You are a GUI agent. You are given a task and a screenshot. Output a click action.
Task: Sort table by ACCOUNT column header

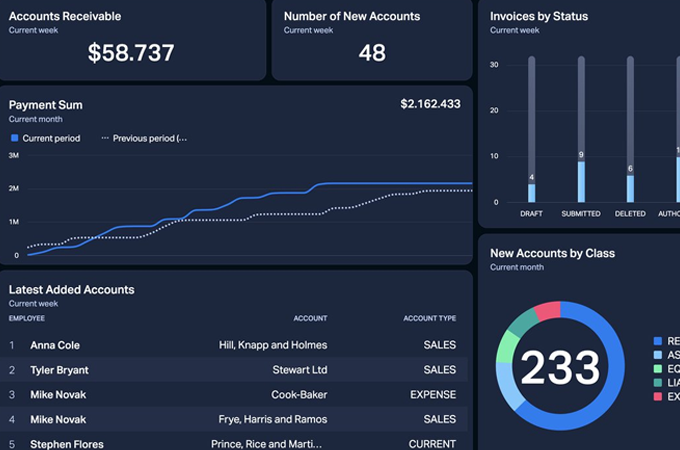(x=310, y=318)
